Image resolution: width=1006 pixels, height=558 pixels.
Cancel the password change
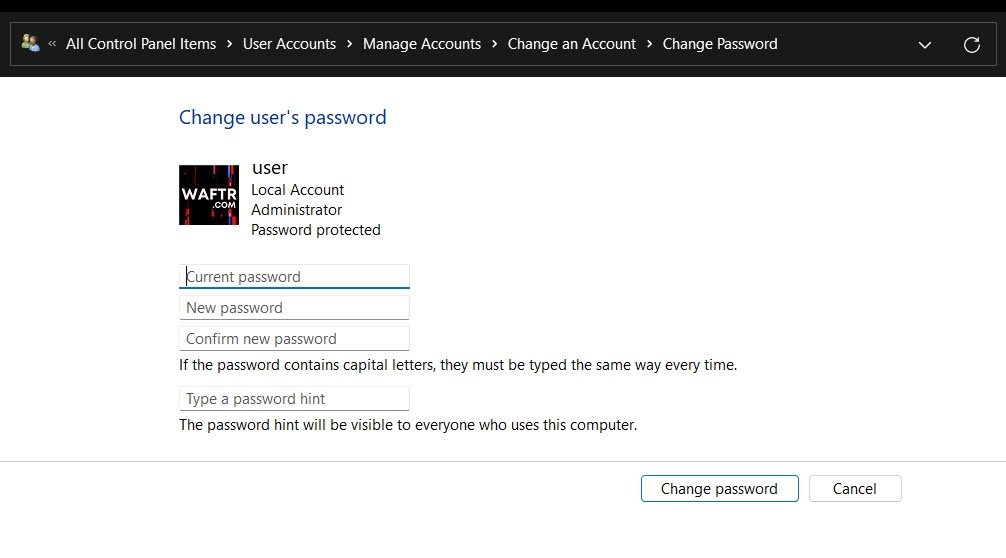coord(855,489)
